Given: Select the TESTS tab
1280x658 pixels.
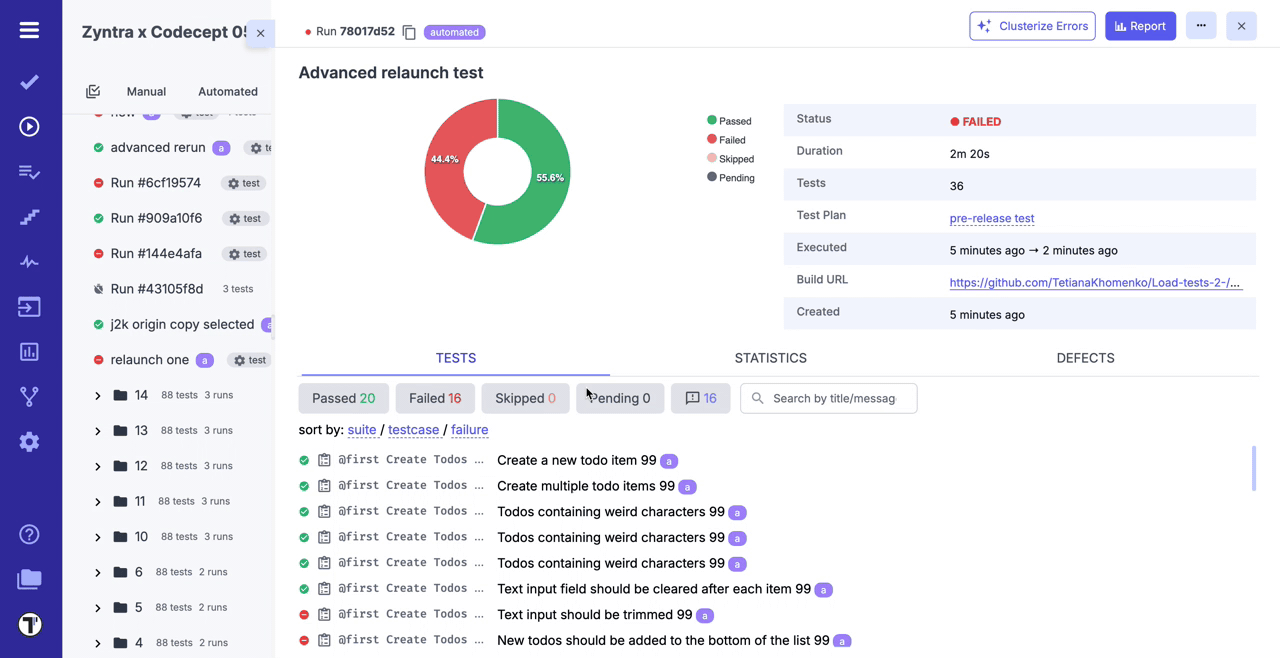Looking at the screenshot, I should [x=456, y=358].
